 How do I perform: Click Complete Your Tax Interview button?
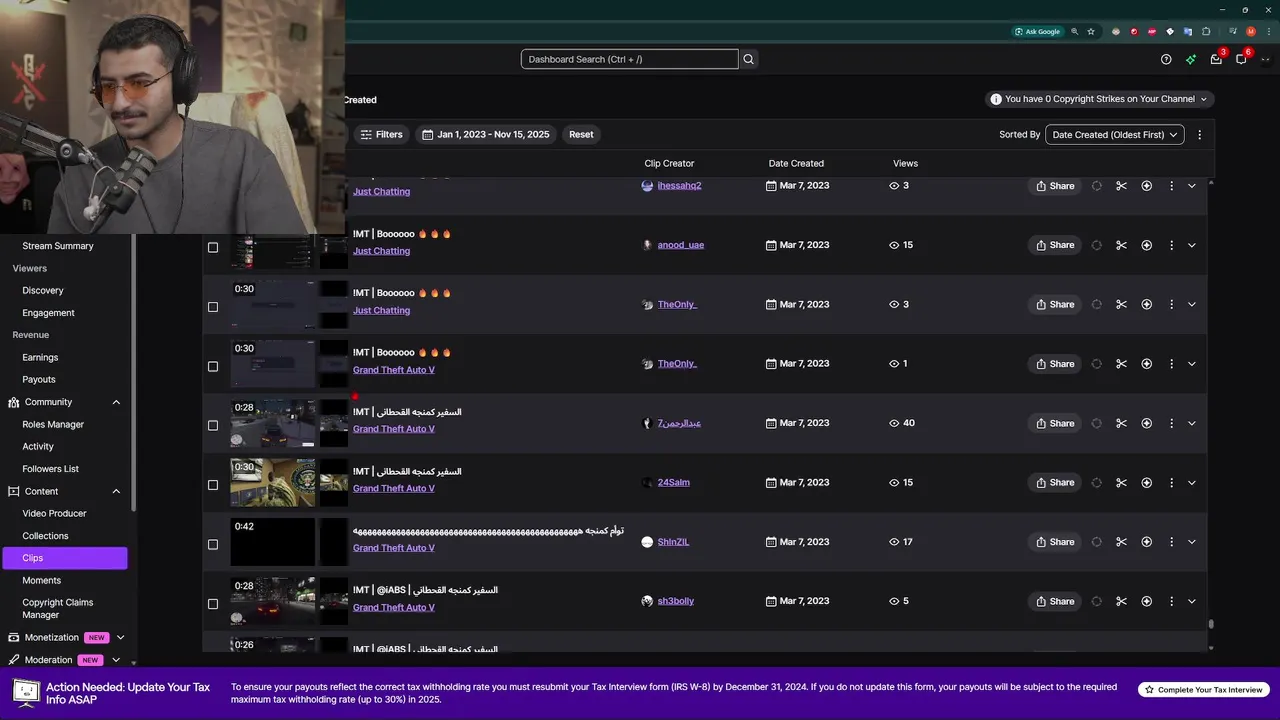1203,690
